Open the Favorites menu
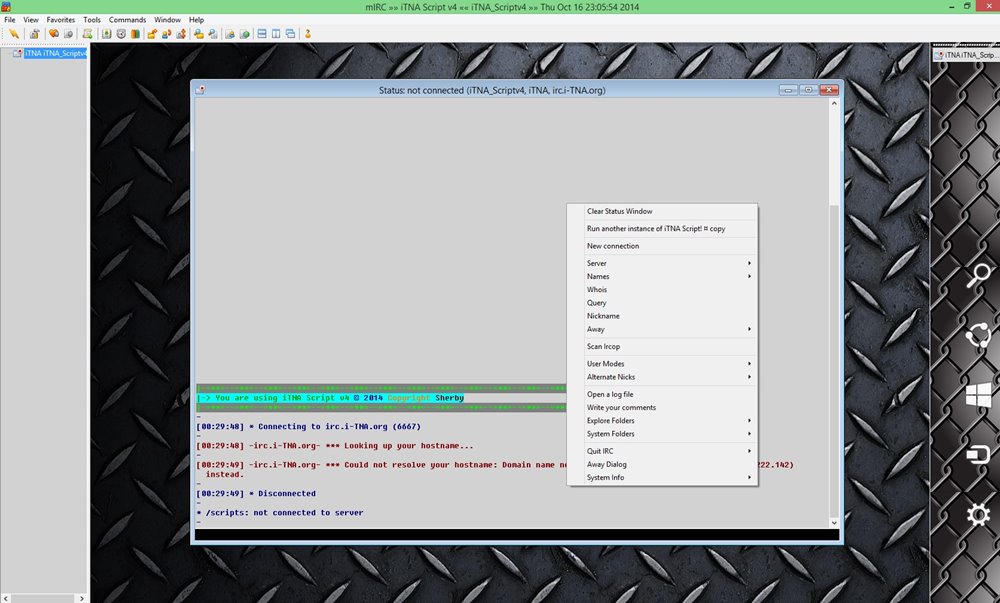The image size is (1000, 603). (x=61, y=20)
